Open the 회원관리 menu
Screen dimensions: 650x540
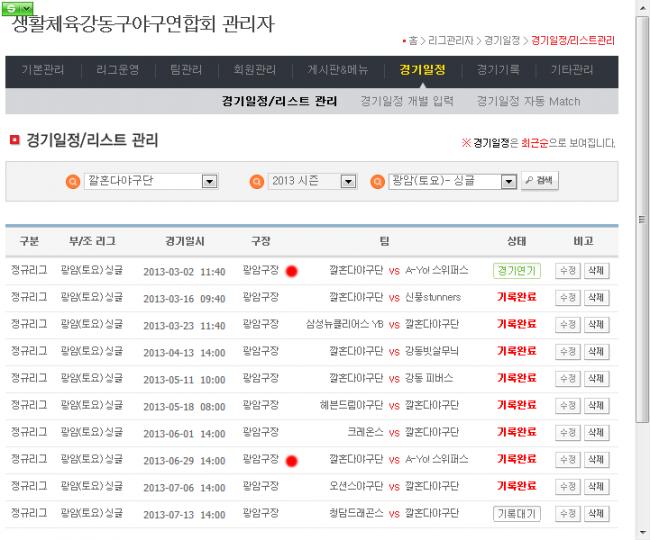coord(255,70)
